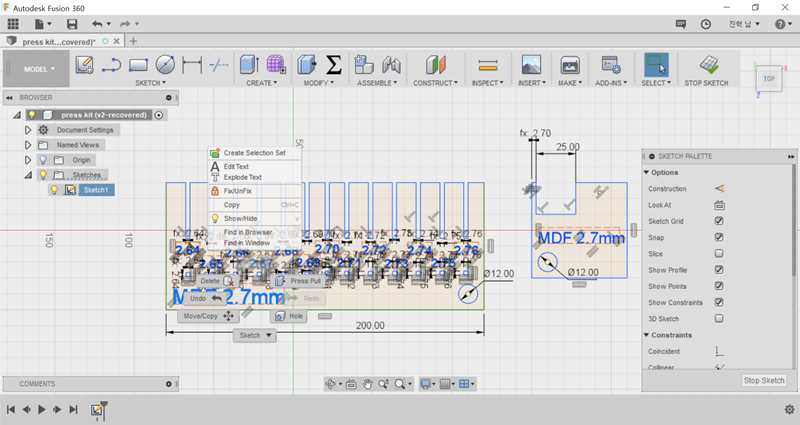Click the Stop Sketch toolbar icon
Screen dimensions: 800x425
(x=707, y=65)
